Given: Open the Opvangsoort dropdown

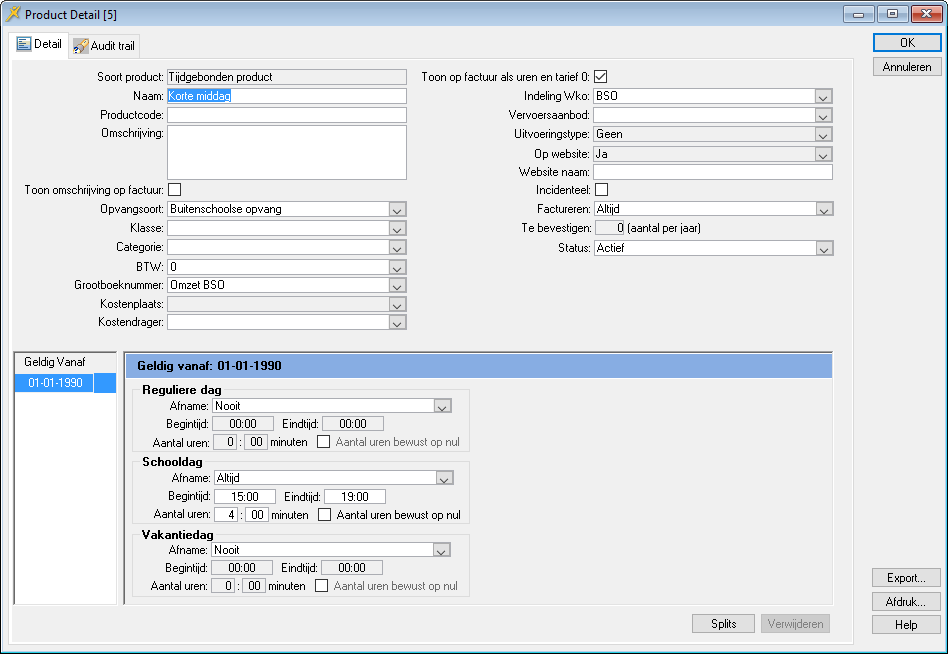Looking at the screenshot, I should coord(397,210).
